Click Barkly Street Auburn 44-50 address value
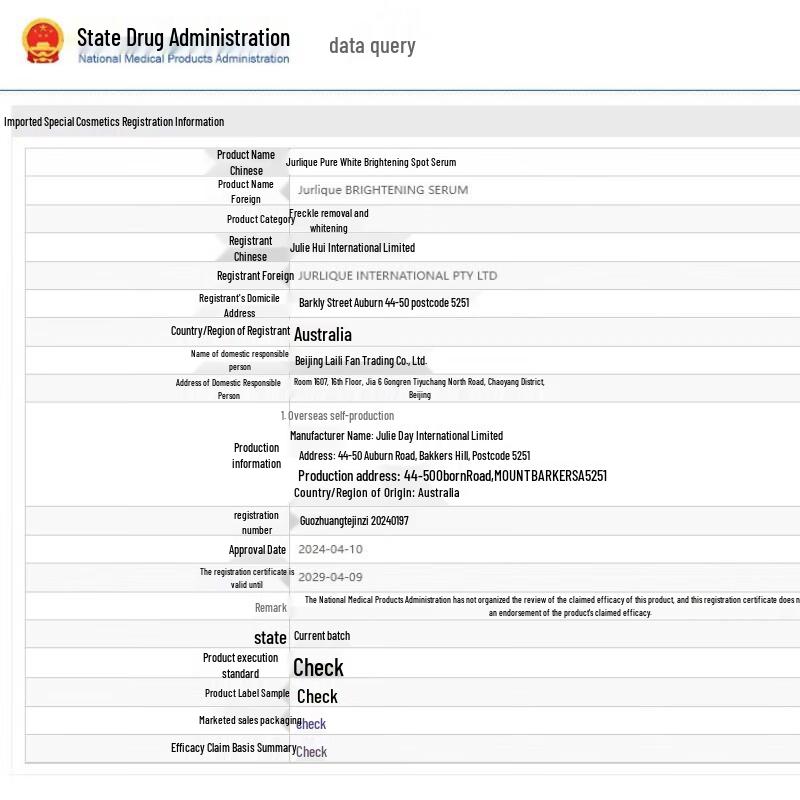Screen dimensions: 800x800 [384, 303]
